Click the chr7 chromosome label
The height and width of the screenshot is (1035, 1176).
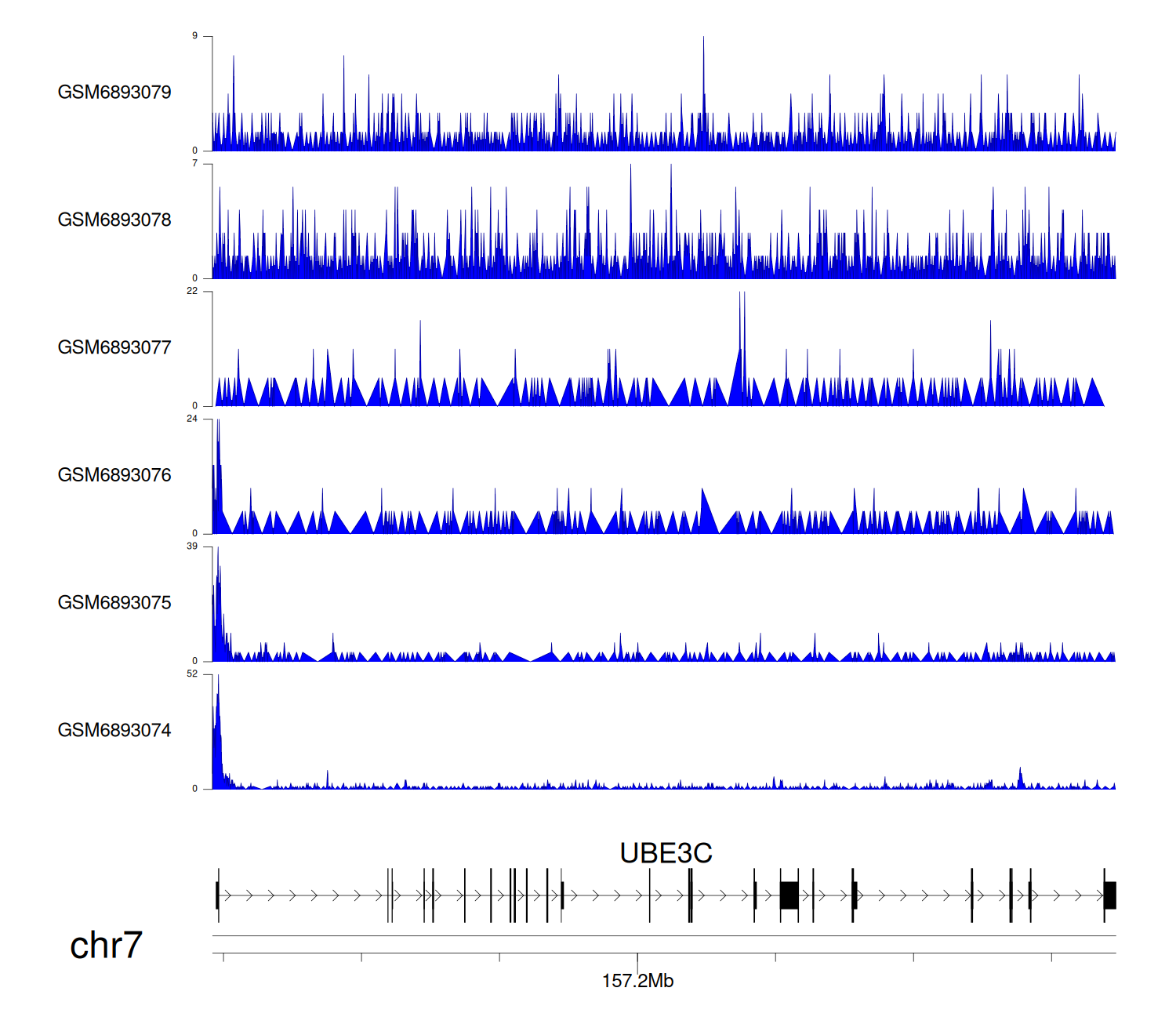coord(106,946)
